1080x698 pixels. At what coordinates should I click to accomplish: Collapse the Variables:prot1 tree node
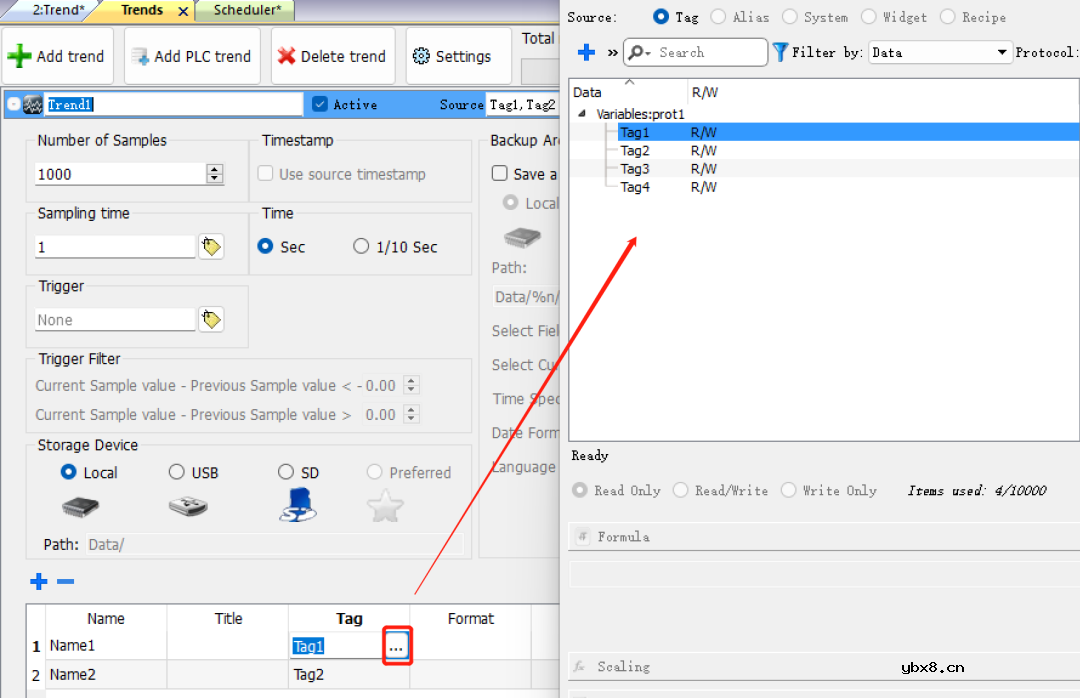pos(582,114)
